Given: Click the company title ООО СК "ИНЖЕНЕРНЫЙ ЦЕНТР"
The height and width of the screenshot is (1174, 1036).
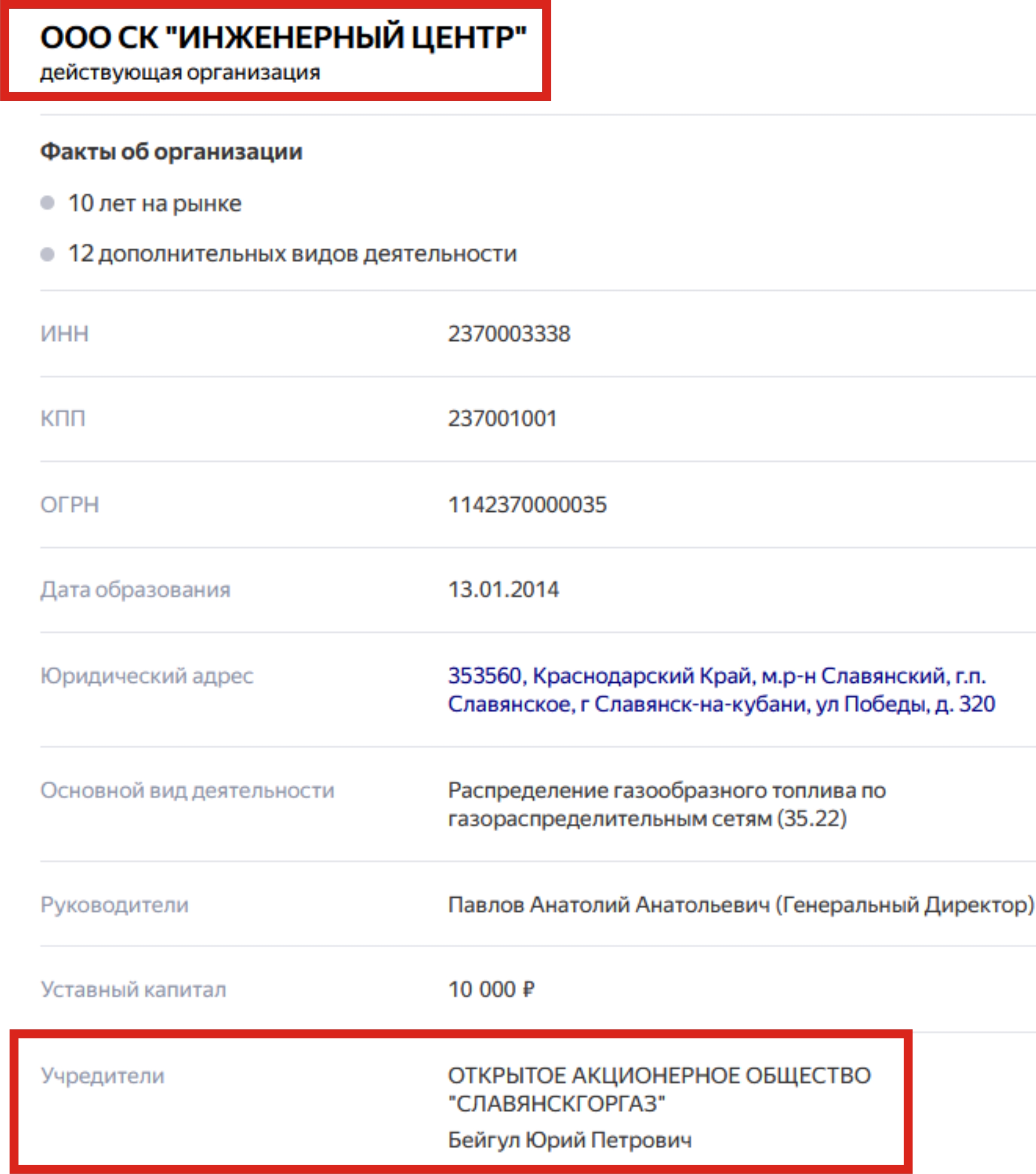Looking at the screenshot, I should coord(283,37).
